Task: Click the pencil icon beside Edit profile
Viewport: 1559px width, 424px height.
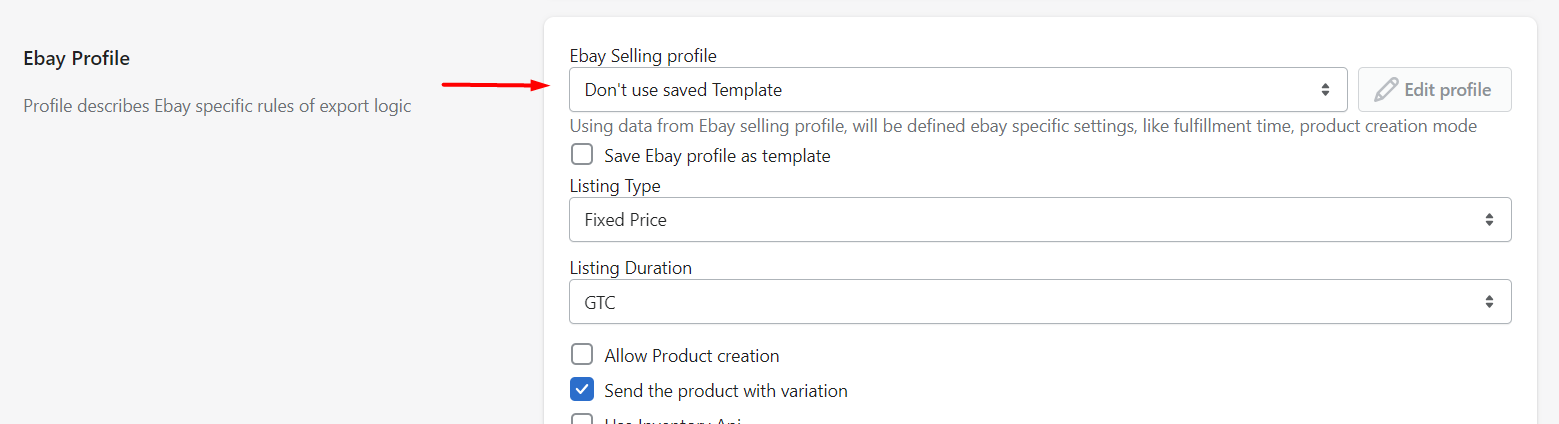Action: point(1386,90)
